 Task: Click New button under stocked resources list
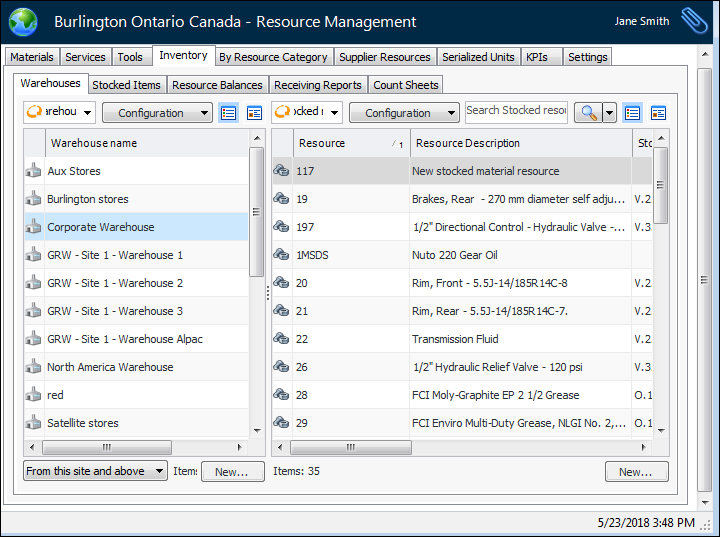636,472
